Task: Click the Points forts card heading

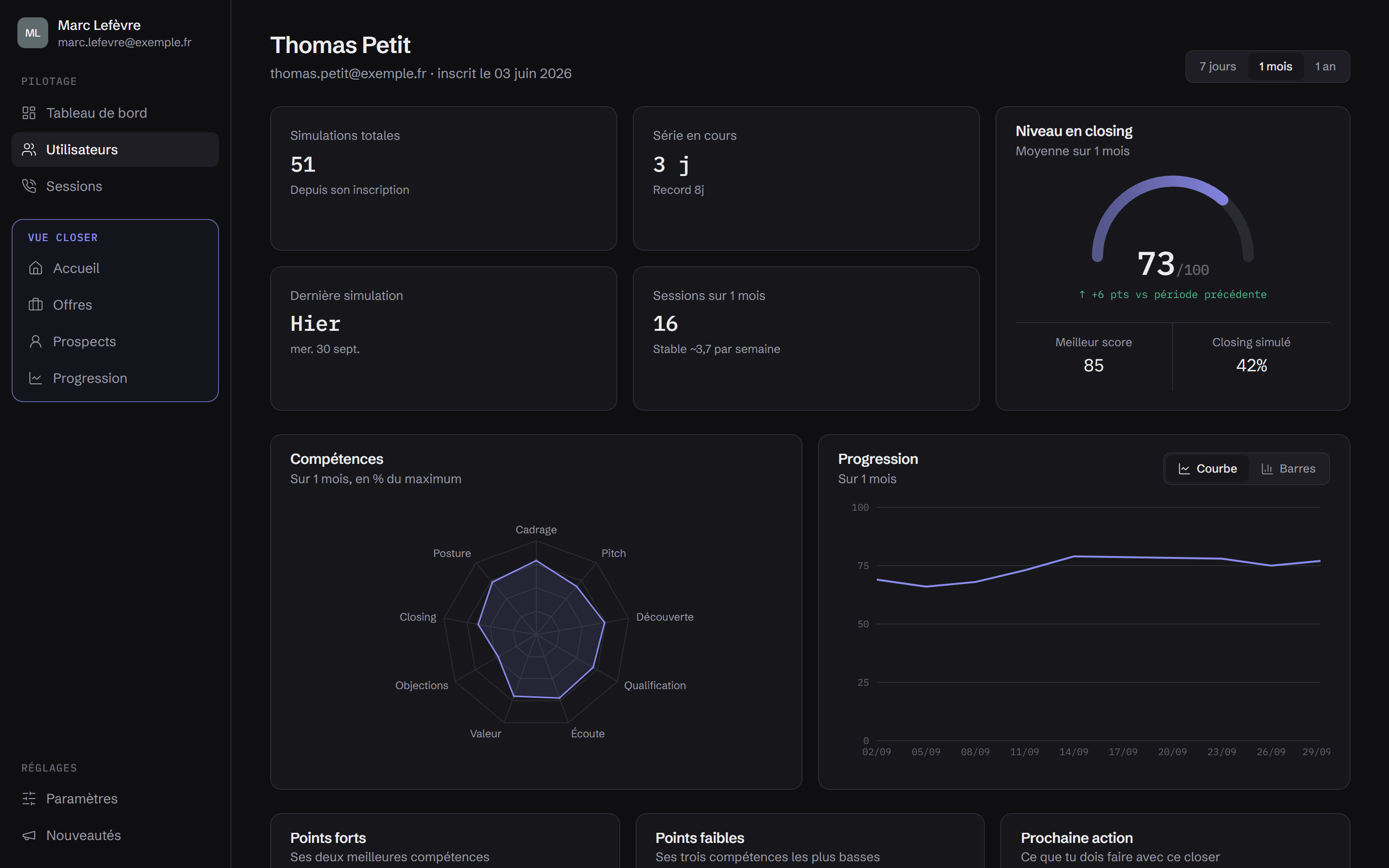Action: coord(328,838)
